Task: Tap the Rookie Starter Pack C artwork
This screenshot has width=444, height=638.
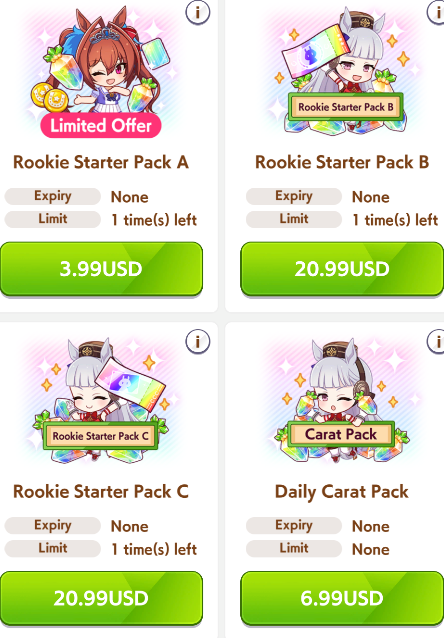Action: pos(101,401)
